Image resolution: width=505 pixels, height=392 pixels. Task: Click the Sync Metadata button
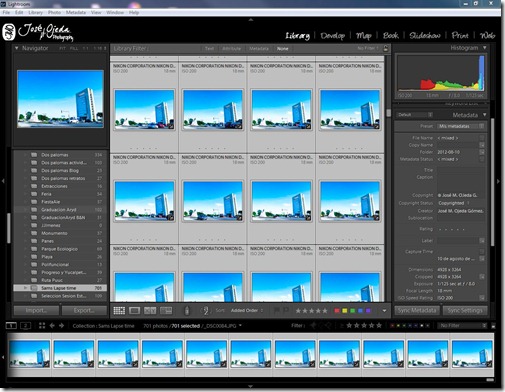pyautogui.click(x=417, y=310)
